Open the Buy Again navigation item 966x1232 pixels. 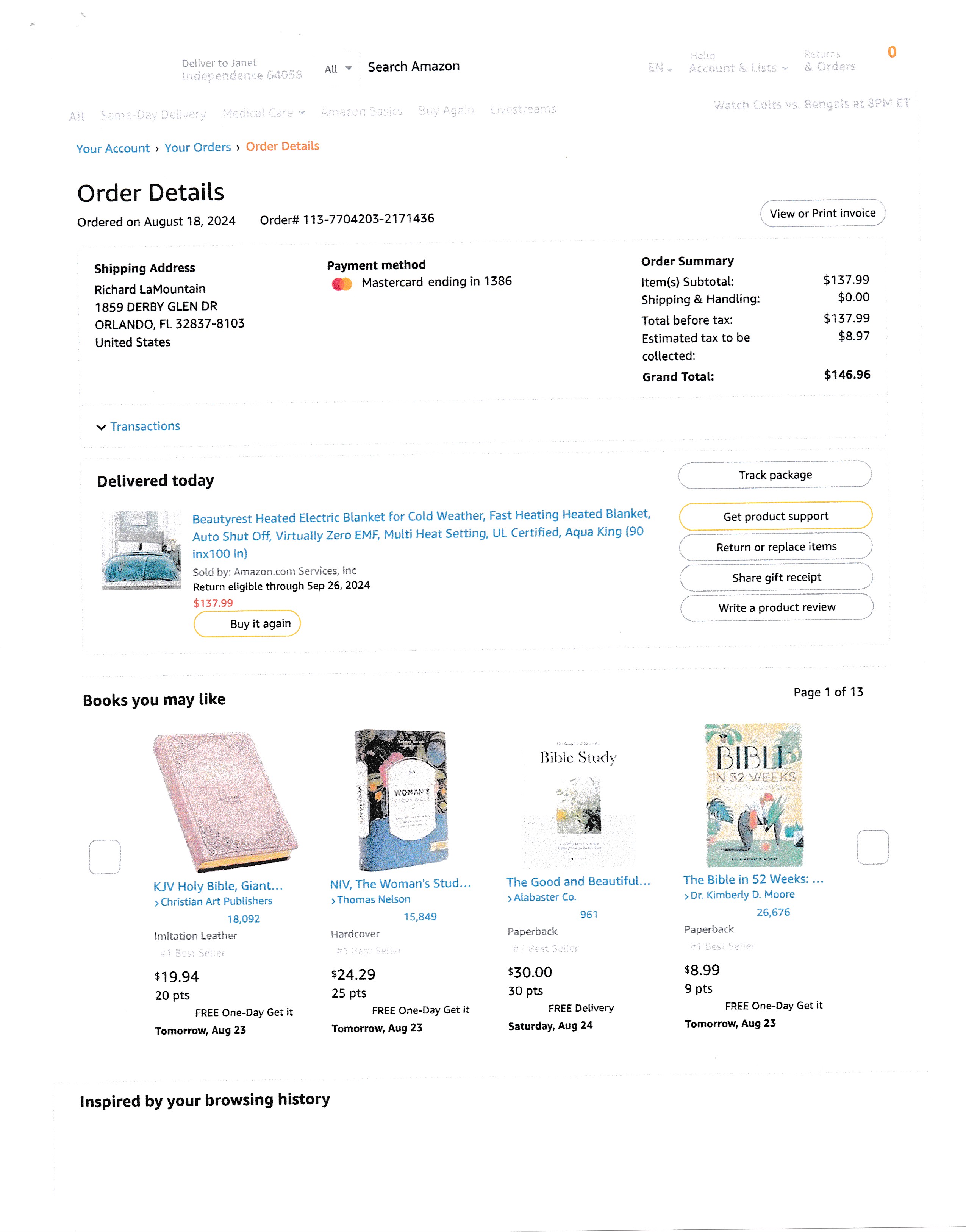coord(445,111)
